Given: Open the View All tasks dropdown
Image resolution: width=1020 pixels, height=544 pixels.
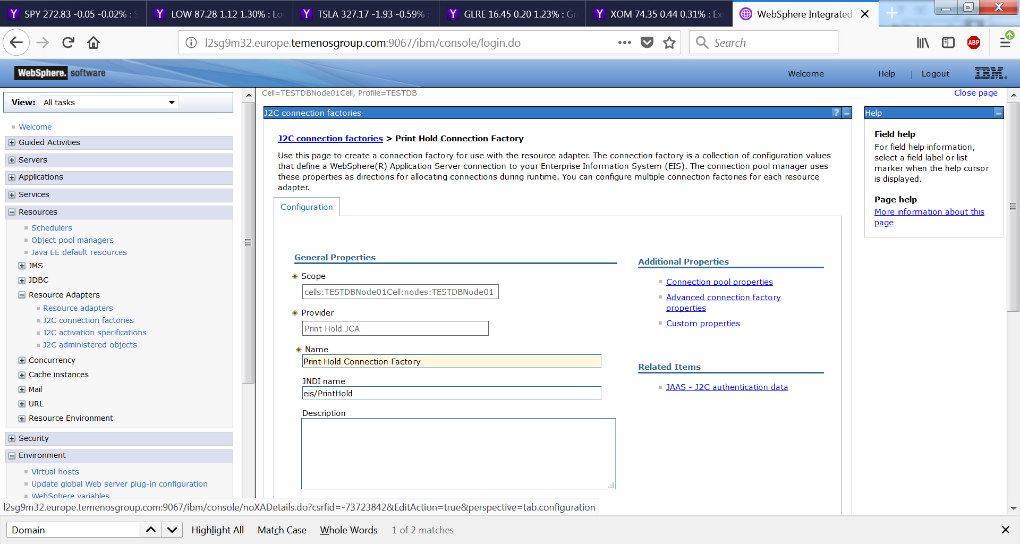Looking at the screenshot, I should (108, 102).
